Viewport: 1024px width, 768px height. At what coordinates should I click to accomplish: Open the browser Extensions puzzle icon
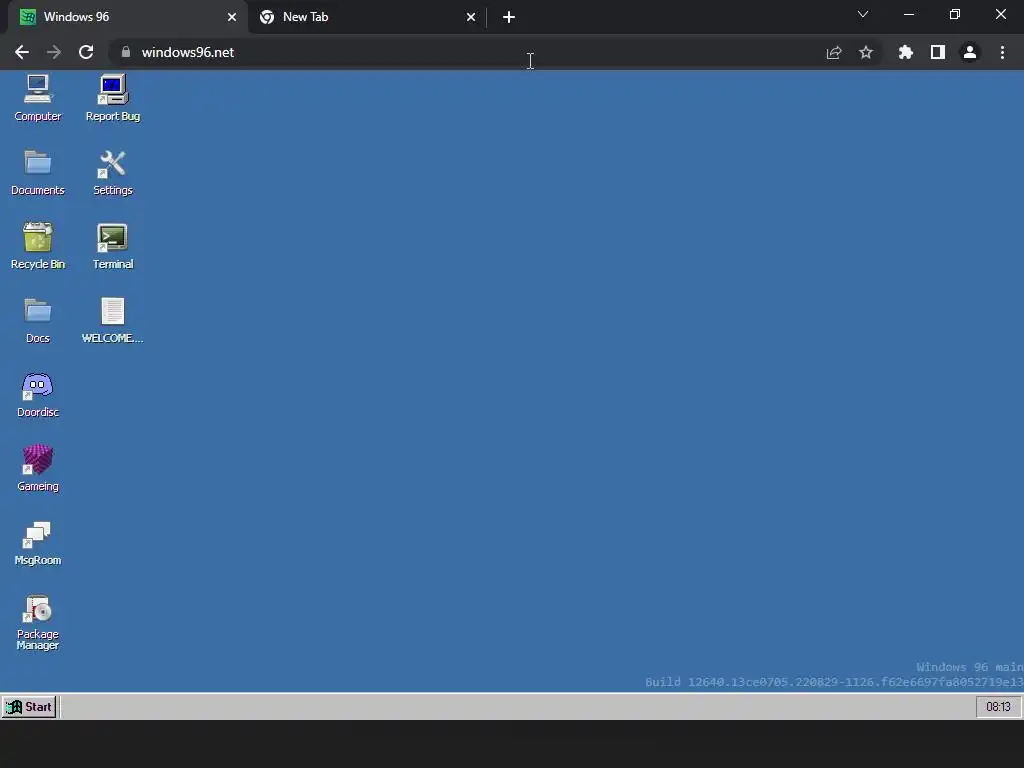[906, 52]
